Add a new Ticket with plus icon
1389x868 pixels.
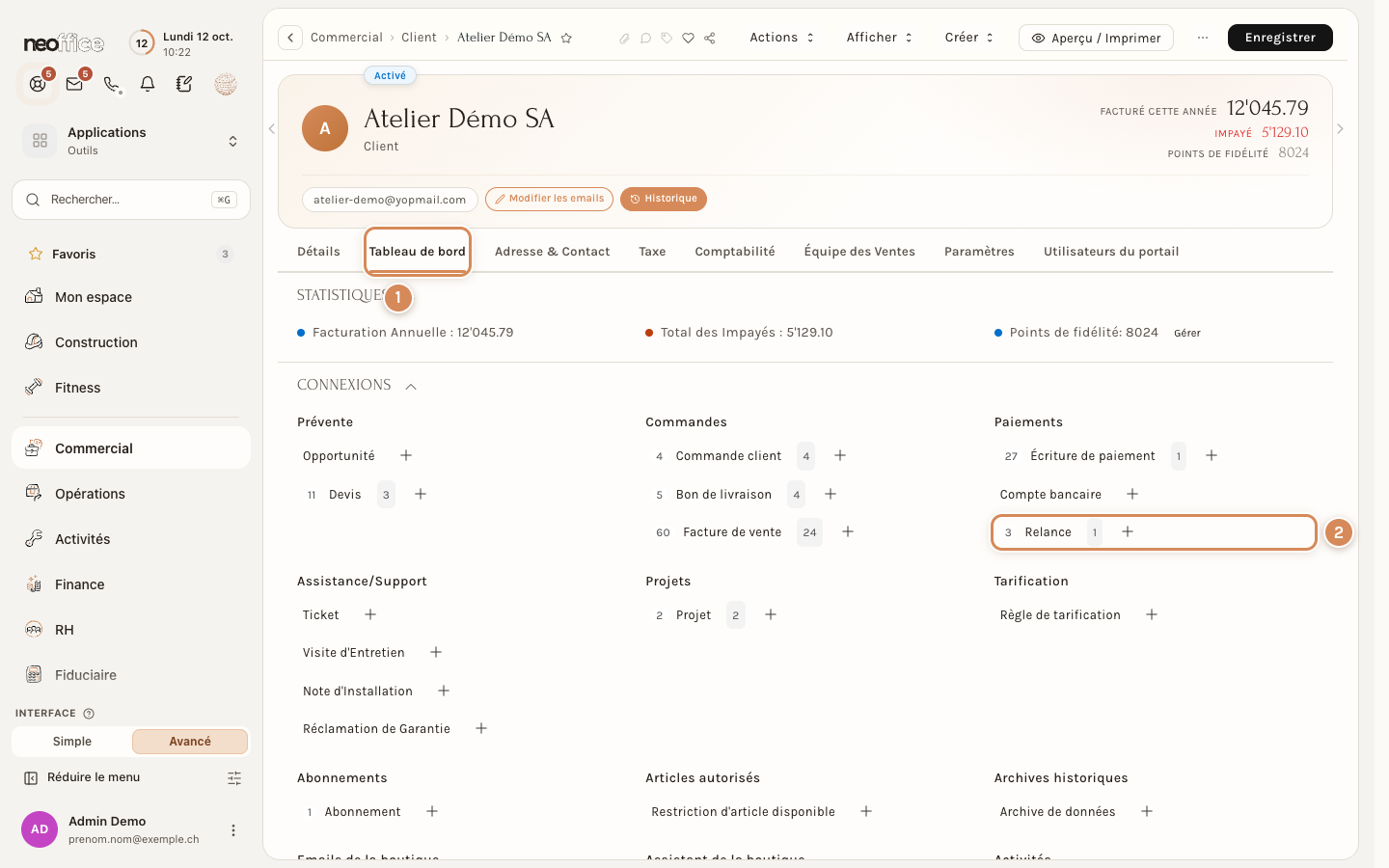tap(370, 614)
